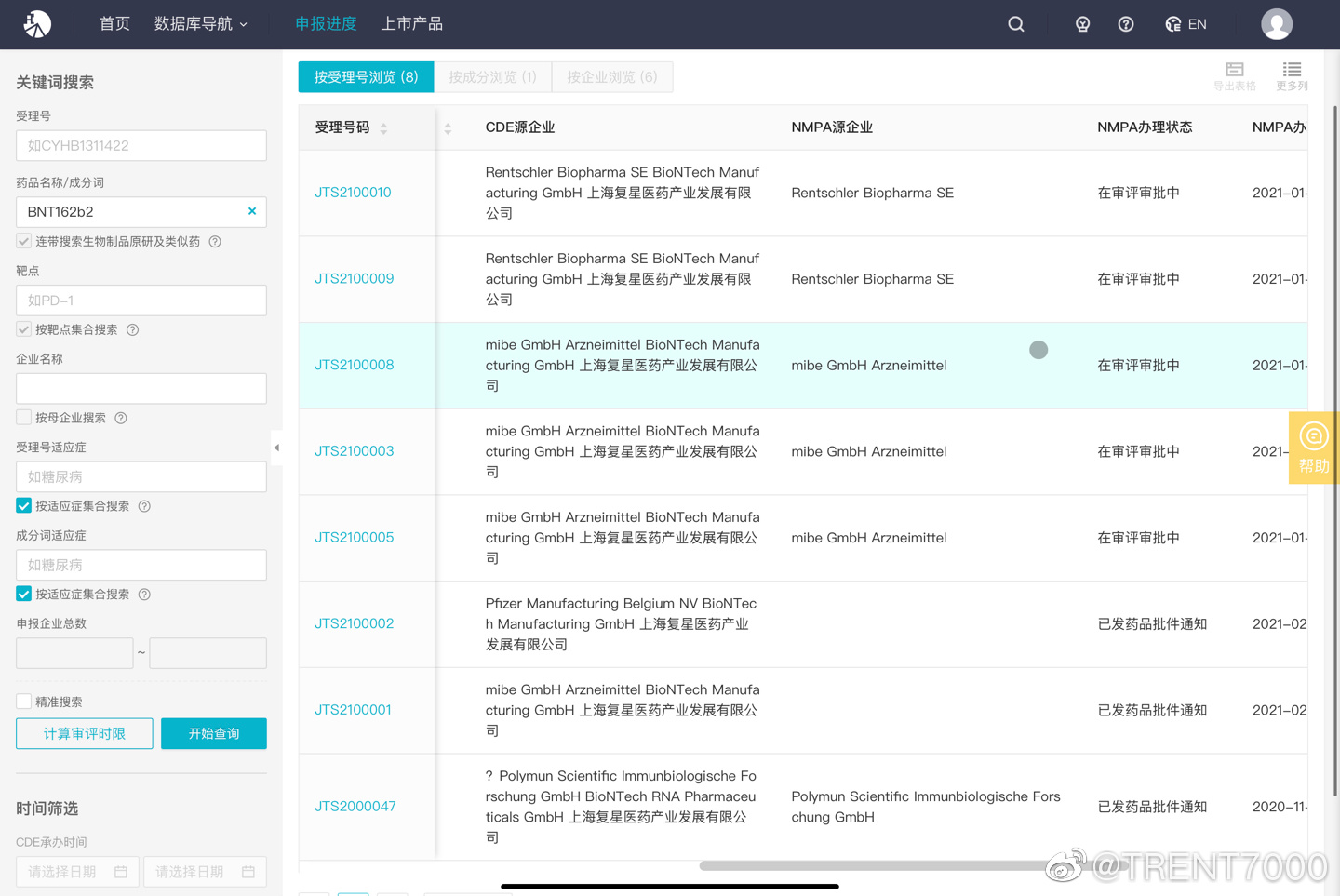
Task: Focus the 靶点 input field
Action: tap(141, 301)
